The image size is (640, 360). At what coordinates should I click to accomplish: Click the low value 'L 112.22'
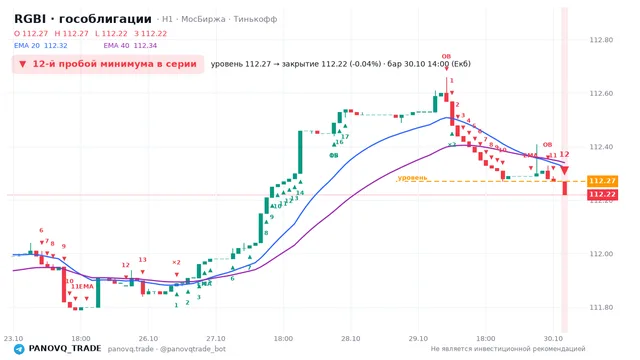tap(111, 33)
